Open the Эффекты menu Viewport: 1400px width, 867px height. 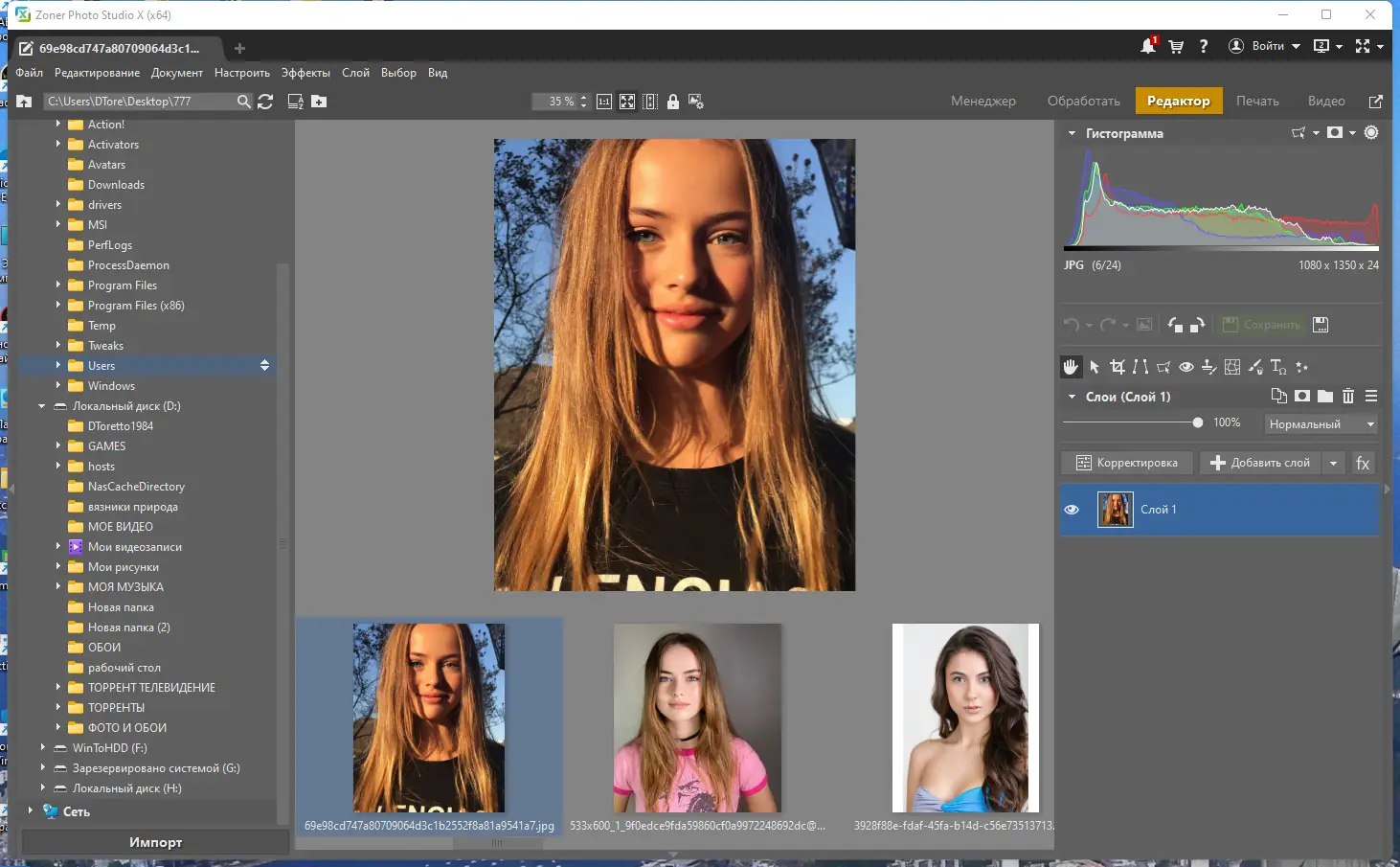[x=305, y=73]
